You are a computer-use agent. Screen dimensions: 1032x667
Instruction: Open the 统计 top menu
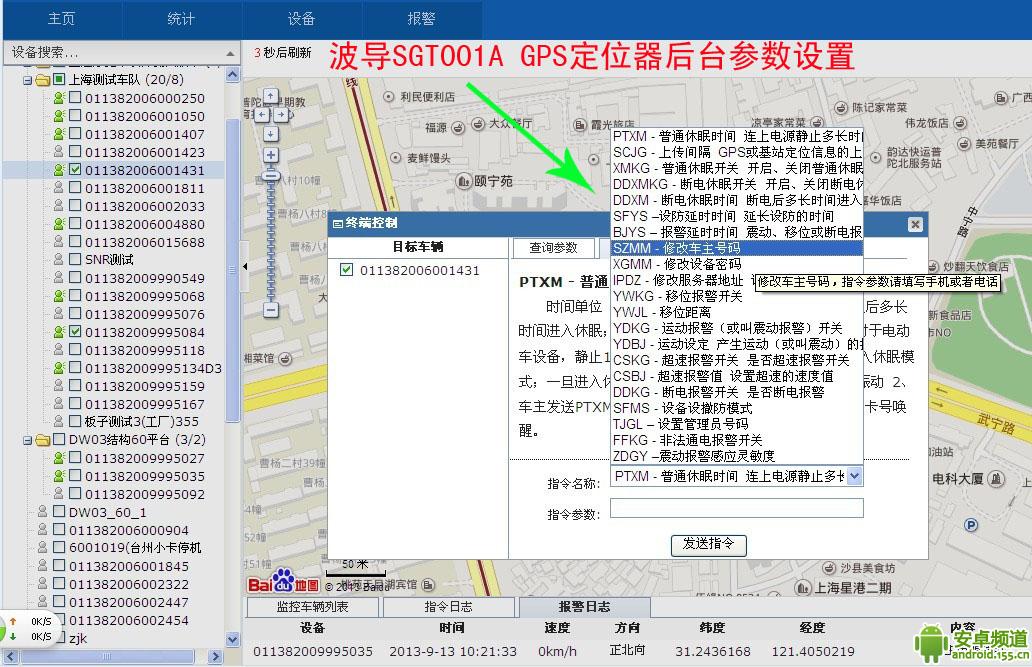[181, 19]
